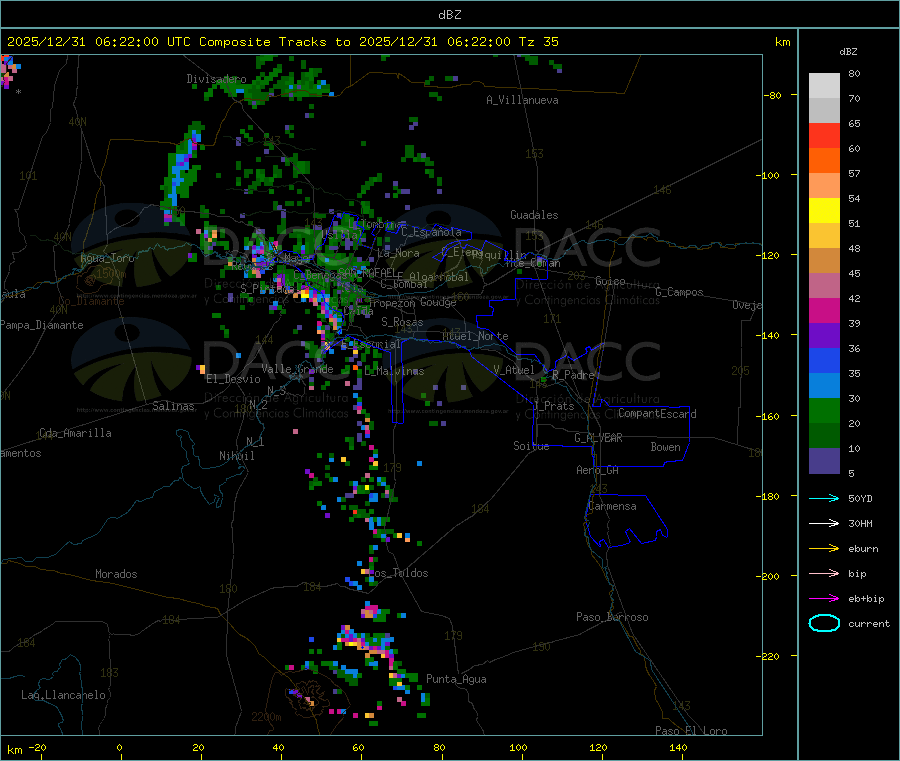Screen dimensions: 900x761
Task: Click the eb+bip magenta arrow legend icon
Action: tap(824, 599)
